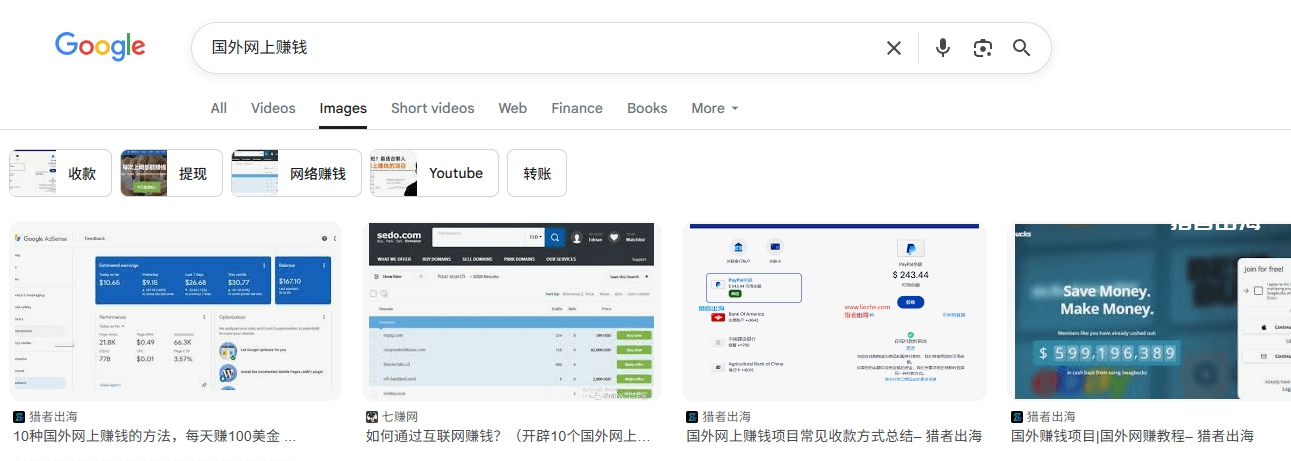Select the 转账 filter chip
The image size is (1291, 461).
coord(537,173)
